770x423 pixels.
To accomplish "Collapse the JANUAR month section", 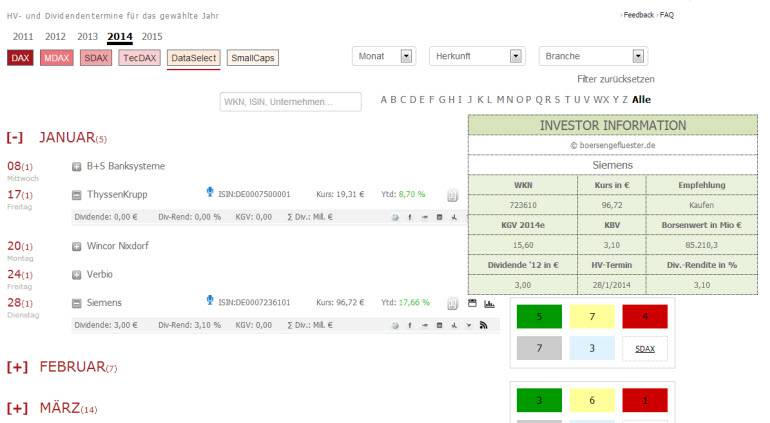I will click(15, 138).
